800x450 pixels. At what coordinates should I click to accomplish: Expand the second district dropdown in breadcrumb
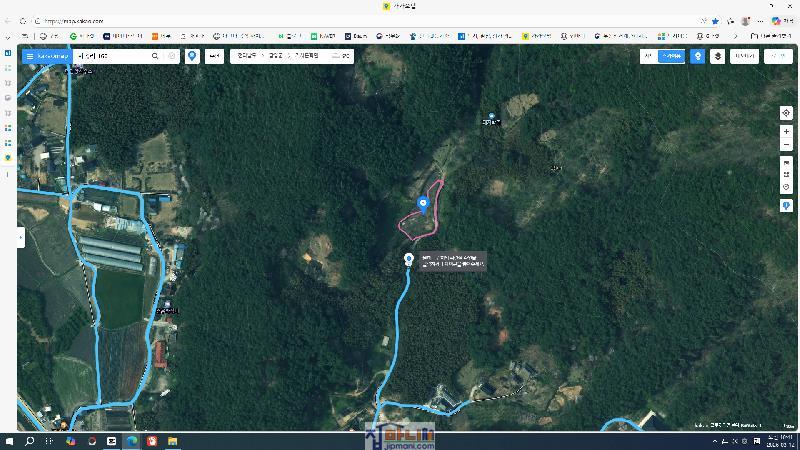coord(277,57)
